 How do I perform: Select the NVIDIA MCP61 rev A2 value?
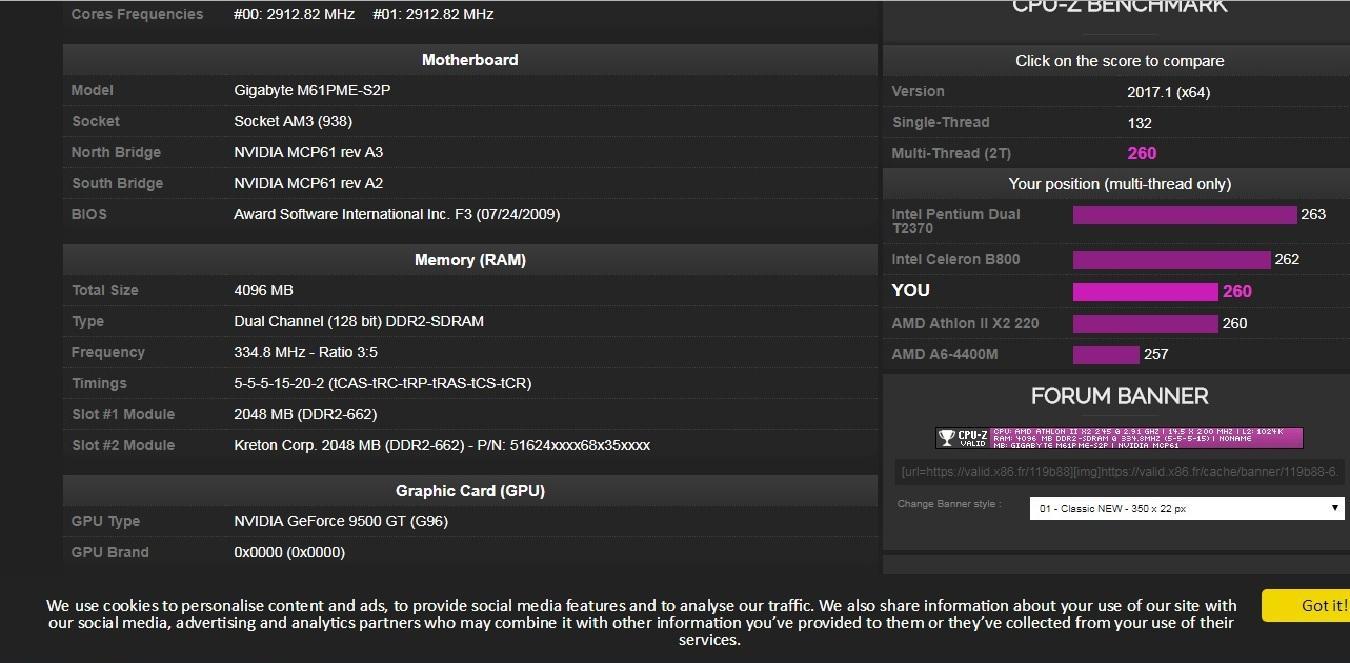click(x=308, y=183)
